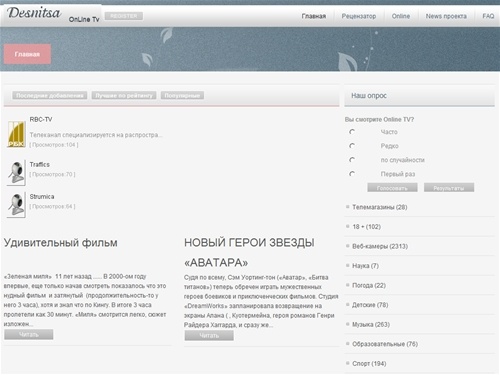Open the 'Телемагазины (28)' category
Screen dimensions: 500x375
click(380, 207)
